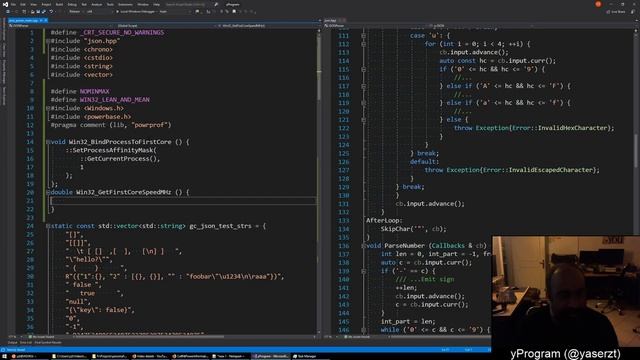
Task: Open the Window menu
Action: click(143, 4)
